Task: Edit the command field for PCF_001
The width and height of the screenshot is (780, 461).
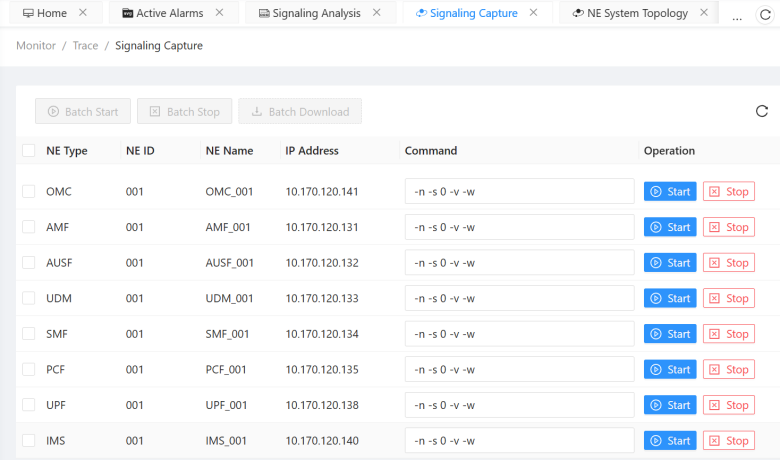Action: pyautogui.click(x=519, y=369)
